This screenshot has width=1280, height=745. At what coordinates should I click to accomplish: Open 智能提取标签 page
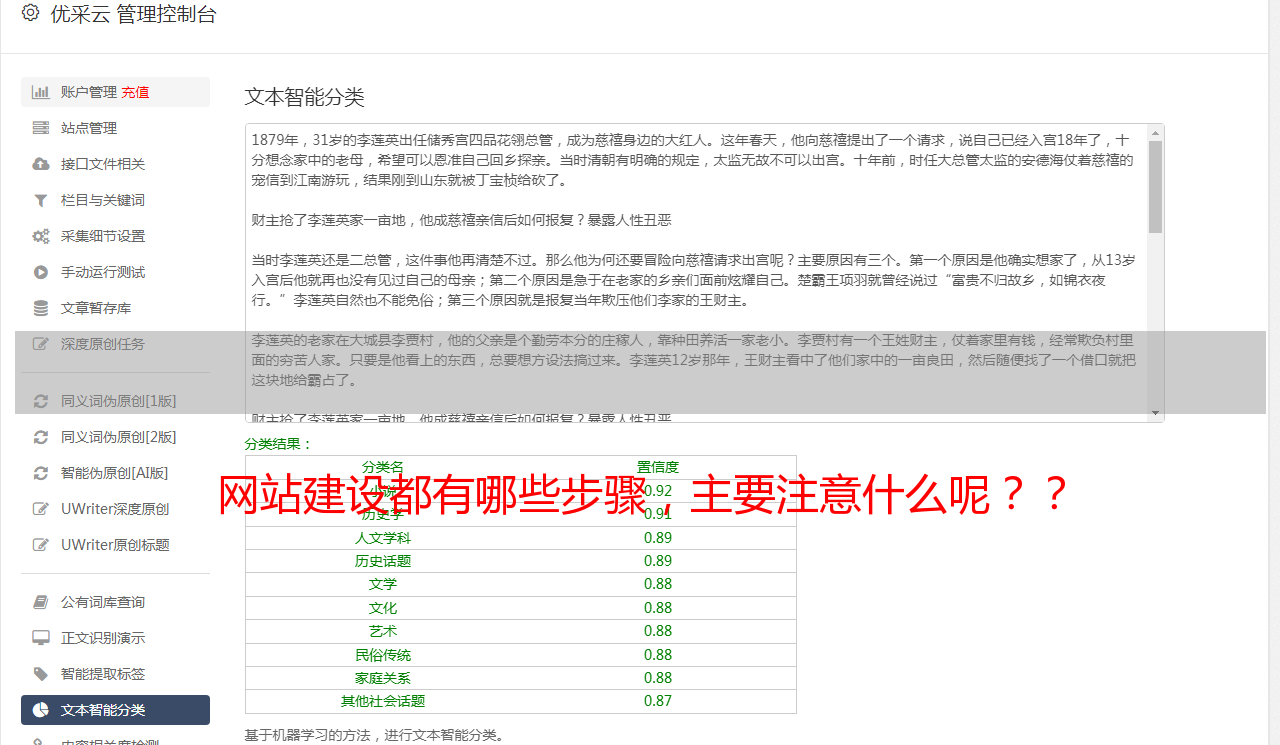click(x=115, y=674)
